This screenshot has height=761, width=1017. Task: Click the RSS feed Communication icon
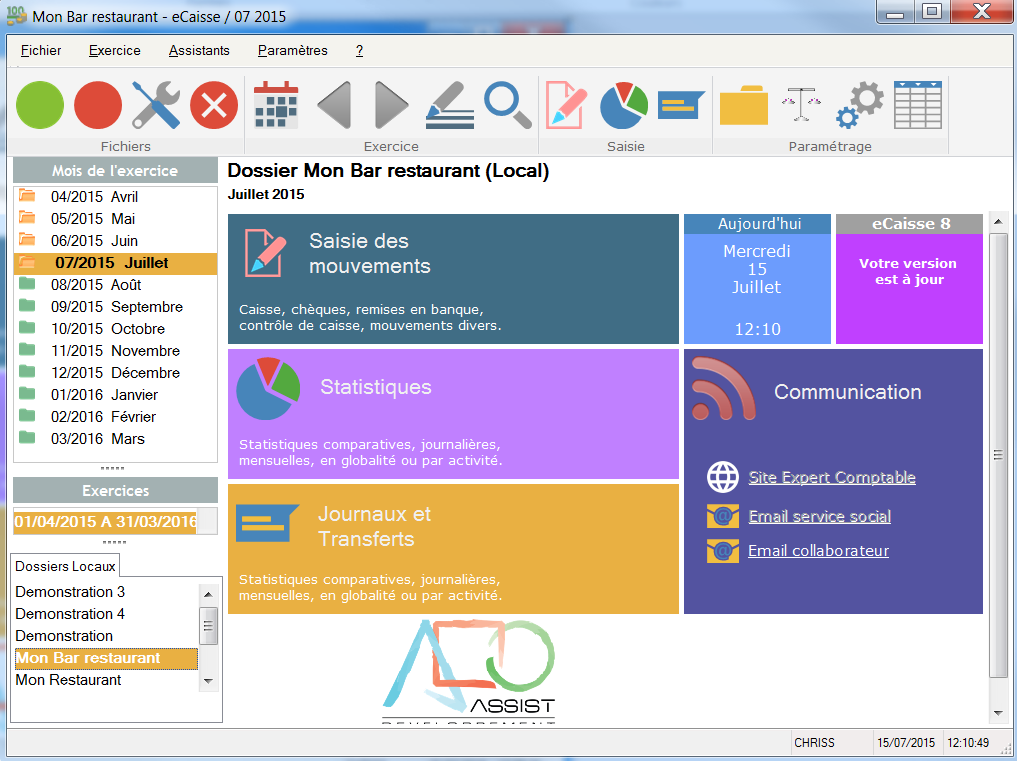(x=722, y=389)
